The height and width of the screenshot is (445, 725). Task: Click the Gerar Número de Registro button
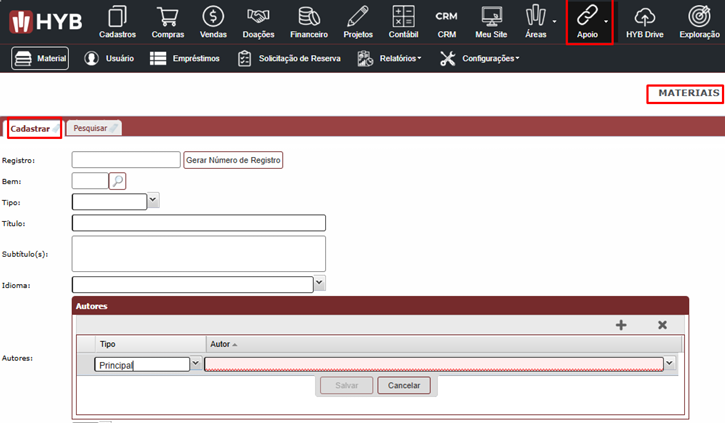233,160
